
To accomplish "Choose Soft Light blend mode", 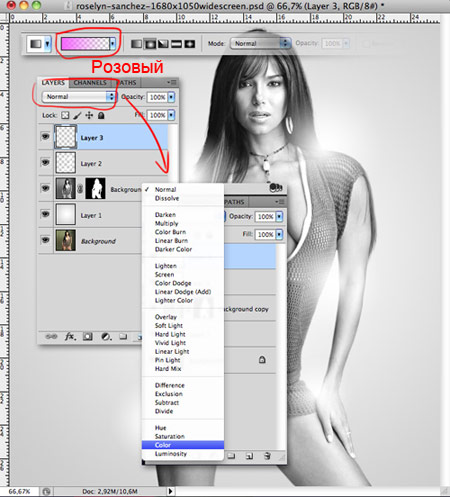I will 169,325.
